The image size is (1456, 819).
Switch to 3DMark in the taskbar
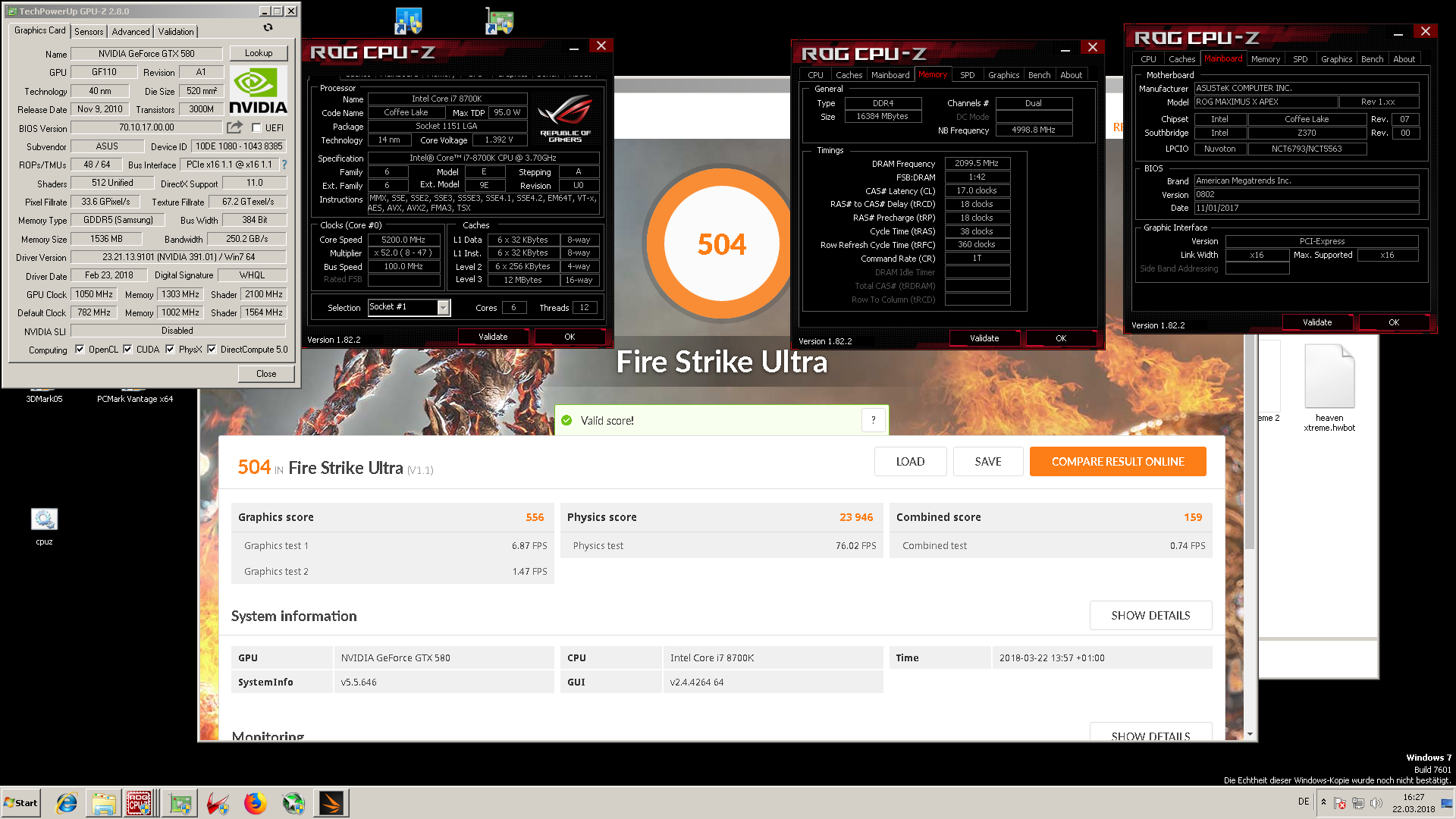coord(331,803)
